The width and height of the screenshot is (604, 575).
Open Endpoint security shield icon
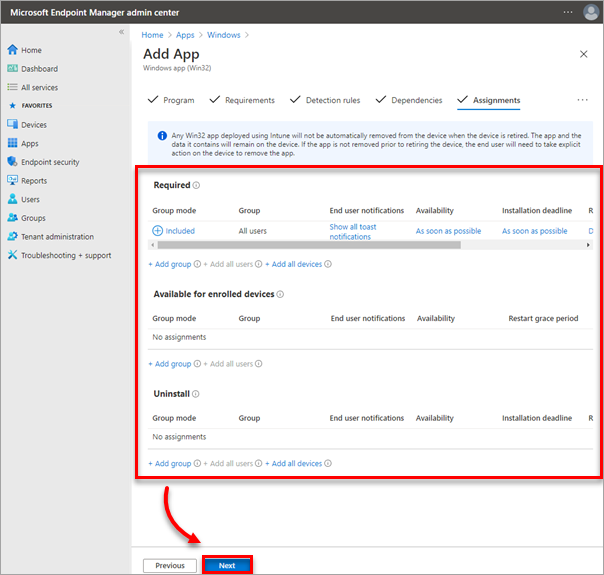point(13,162)
